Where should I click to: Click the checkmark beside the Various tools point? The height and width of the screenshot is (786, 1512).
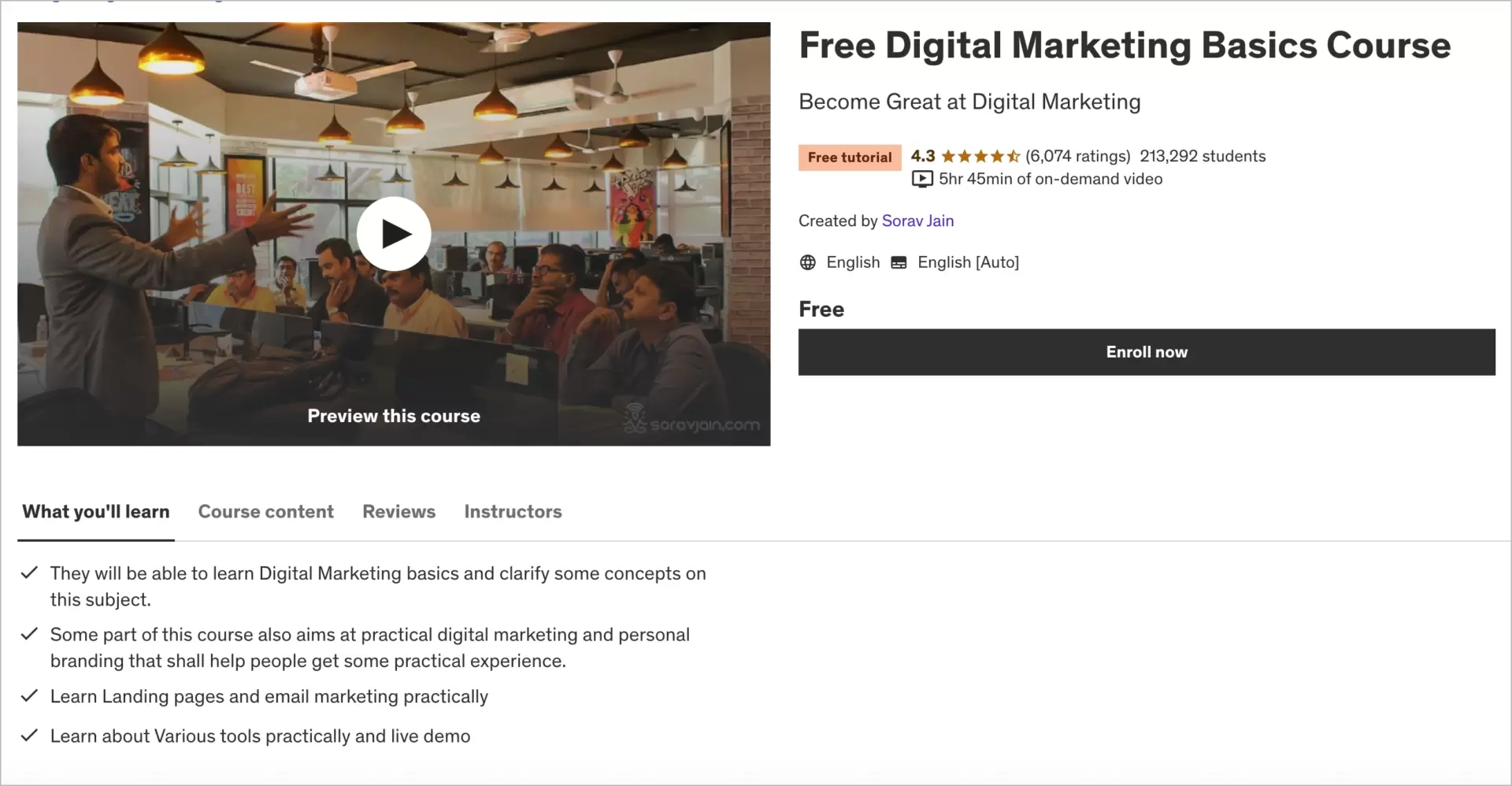29,734
